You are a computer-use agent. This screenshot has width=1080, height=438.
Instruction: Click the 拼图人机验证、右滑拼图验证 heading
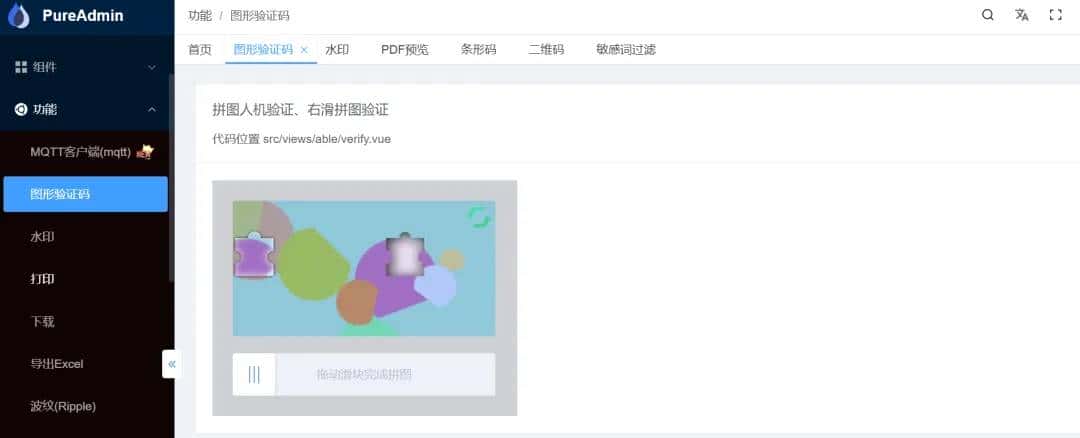300,110
